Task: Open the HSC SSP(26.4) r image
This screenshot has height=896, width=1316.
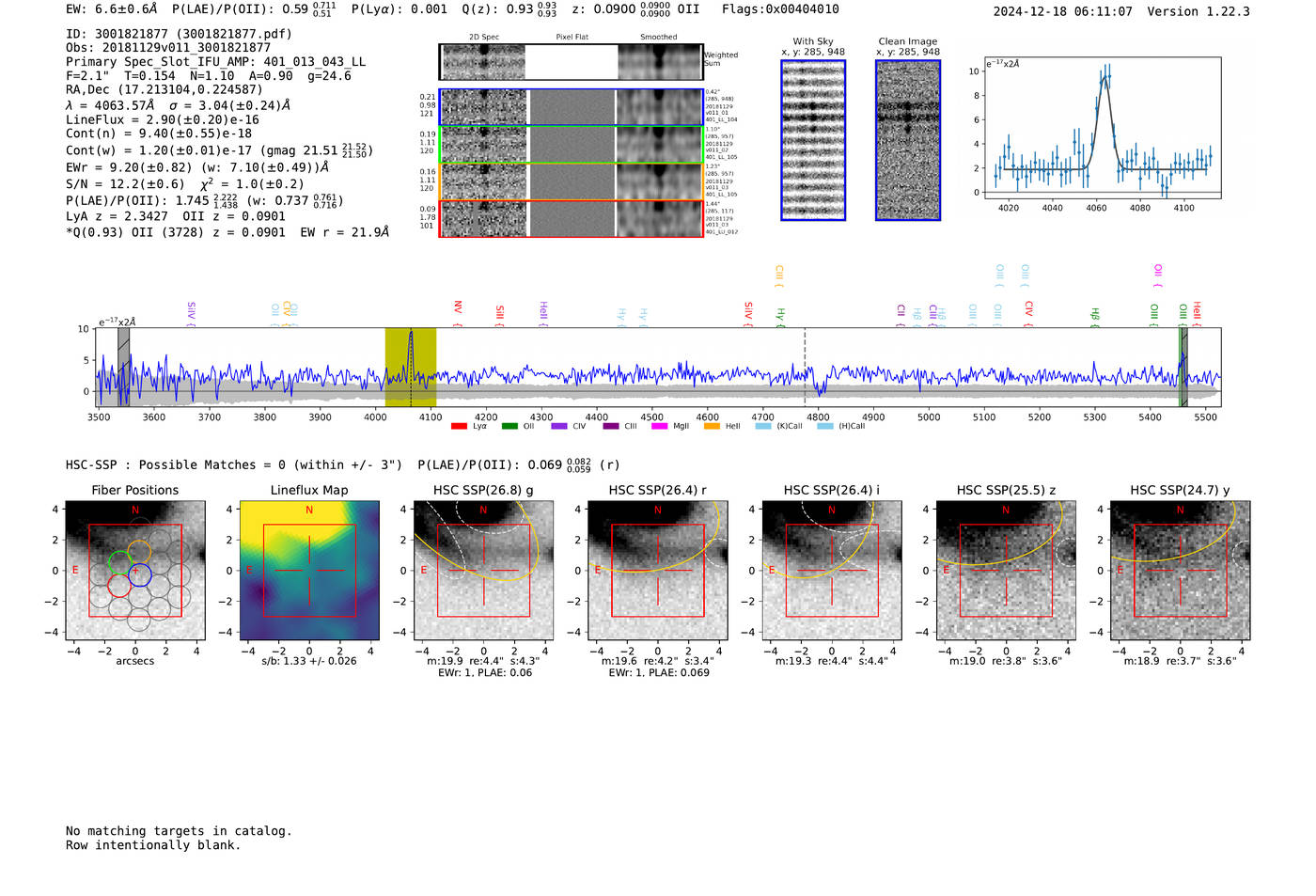Action: coord(658,571)
